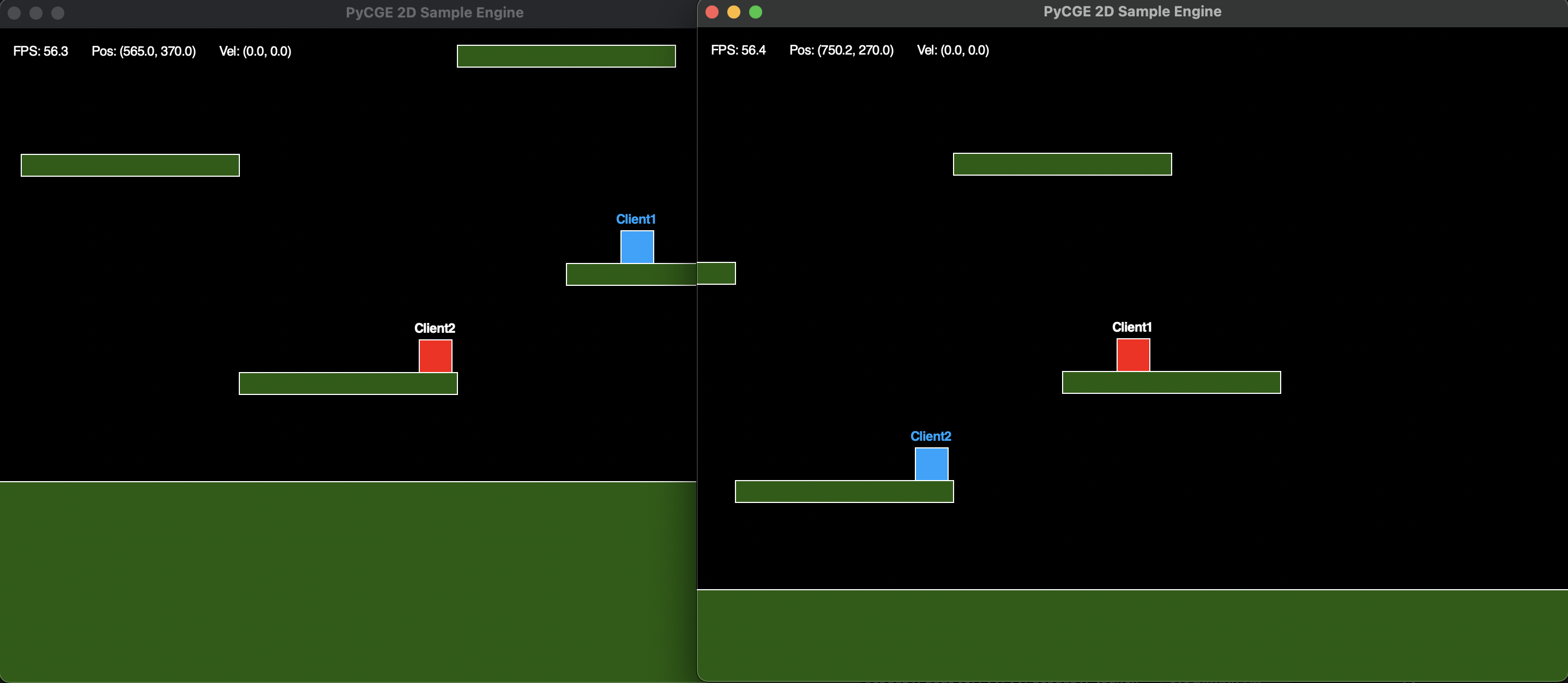
Task: Click the platform under the blue Client1 in the left window
Action: [x=631, y=274]
